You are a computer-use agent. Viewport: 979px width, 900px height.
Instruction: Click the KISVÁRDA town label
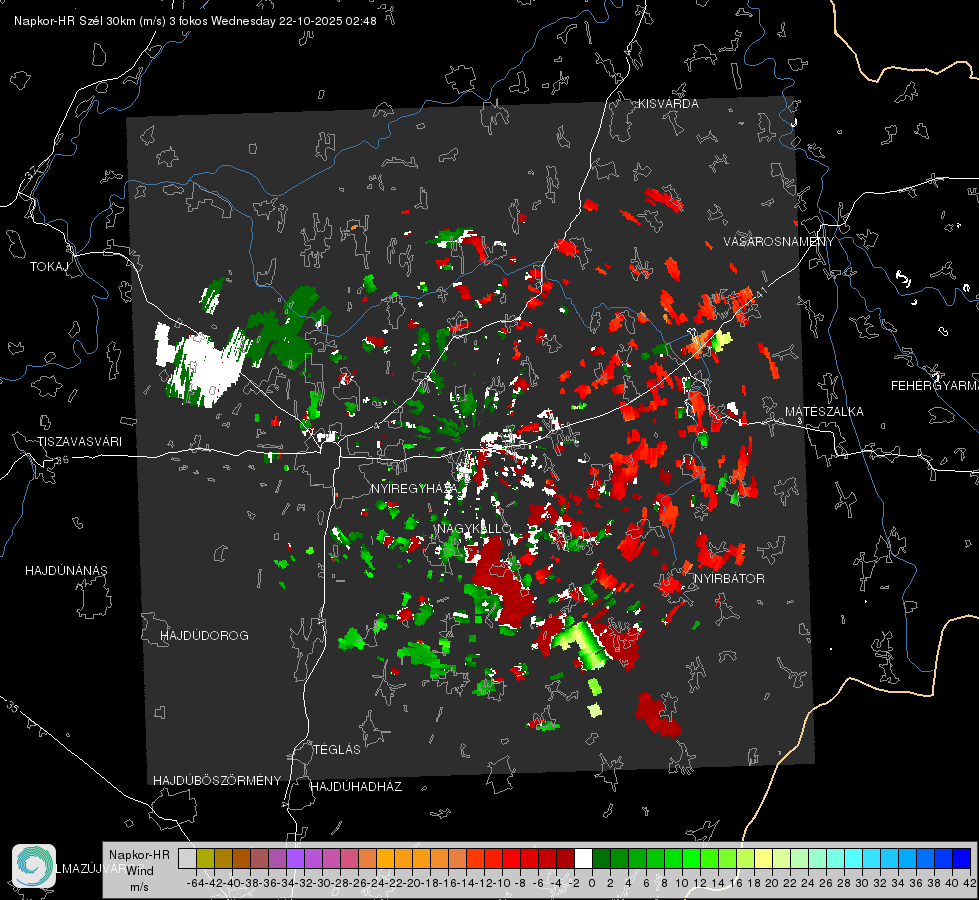tap(668, 104)
